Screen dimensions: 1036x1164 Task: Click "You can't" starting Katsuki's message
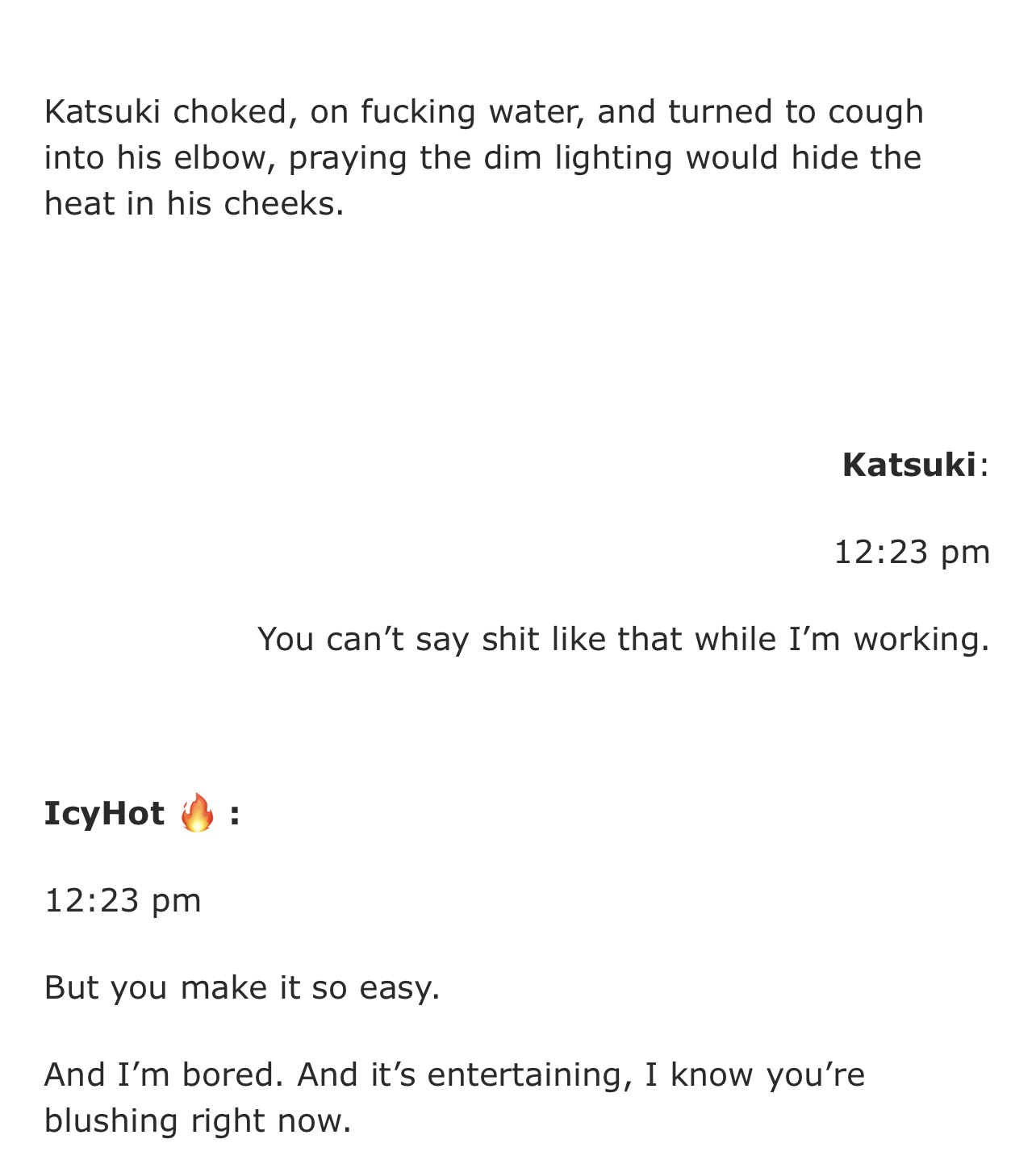point(330,639)
